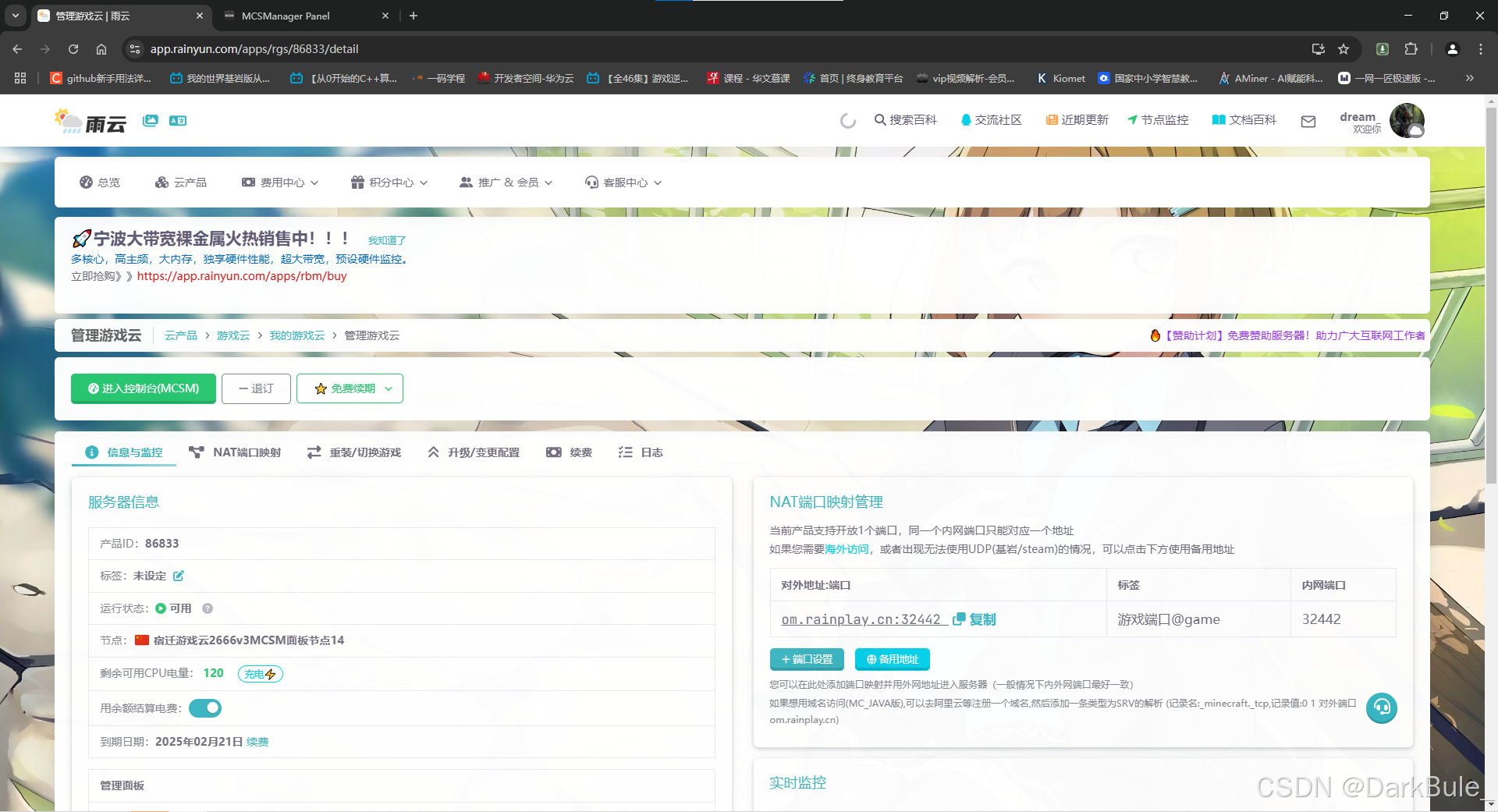Click the 海外访问 link
1498x812 pixels.
(x=847, y=549)
